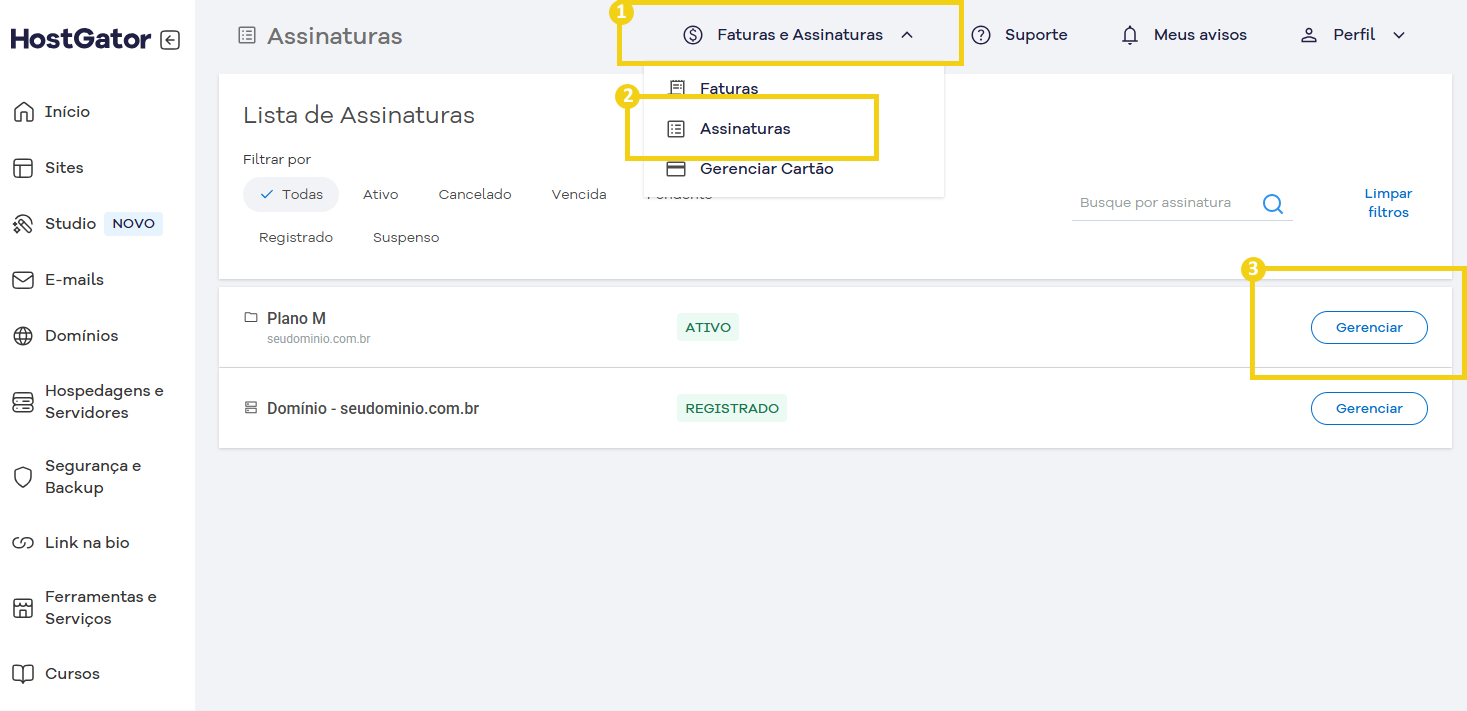Open Assinaturas from the dropdown menu
Viewport: 1467px width, 711px height.
tap(745, 129)
